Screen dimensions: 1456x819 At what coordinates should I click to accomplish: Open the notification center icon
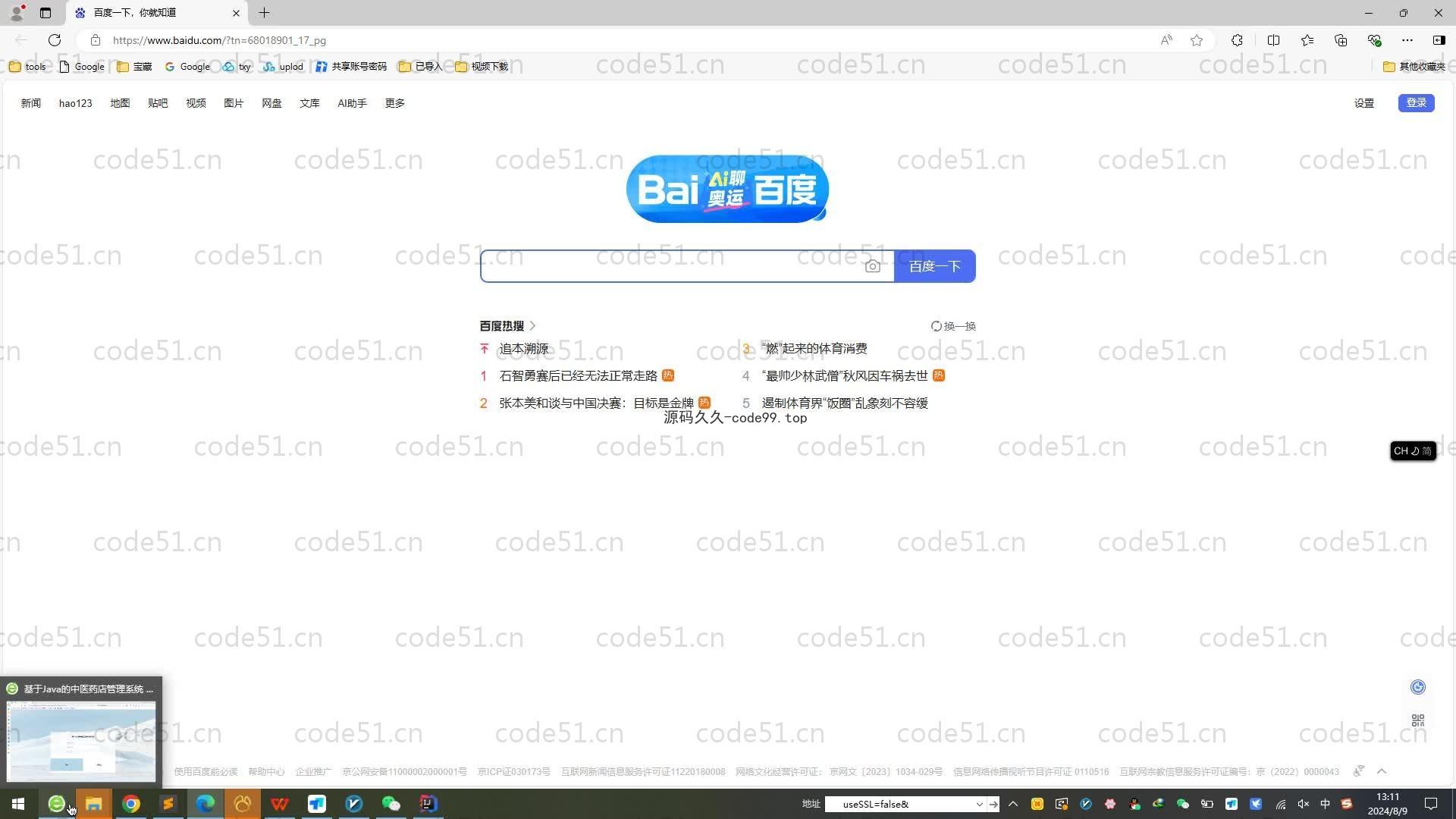[1431, 804]
